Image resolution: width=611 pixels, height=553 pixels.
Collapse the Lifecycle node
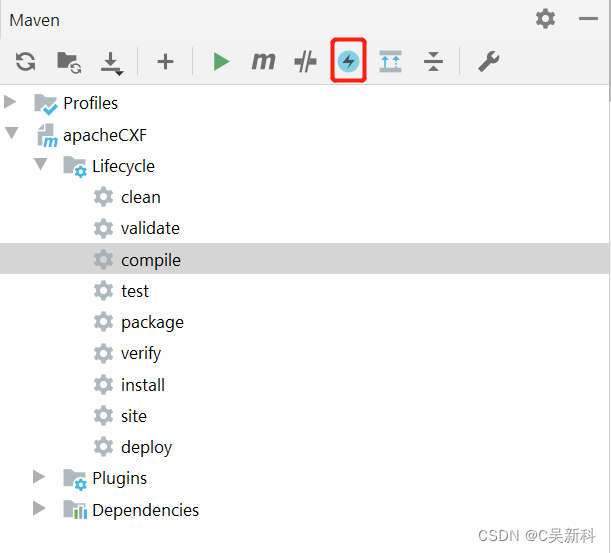click(41, 164)
